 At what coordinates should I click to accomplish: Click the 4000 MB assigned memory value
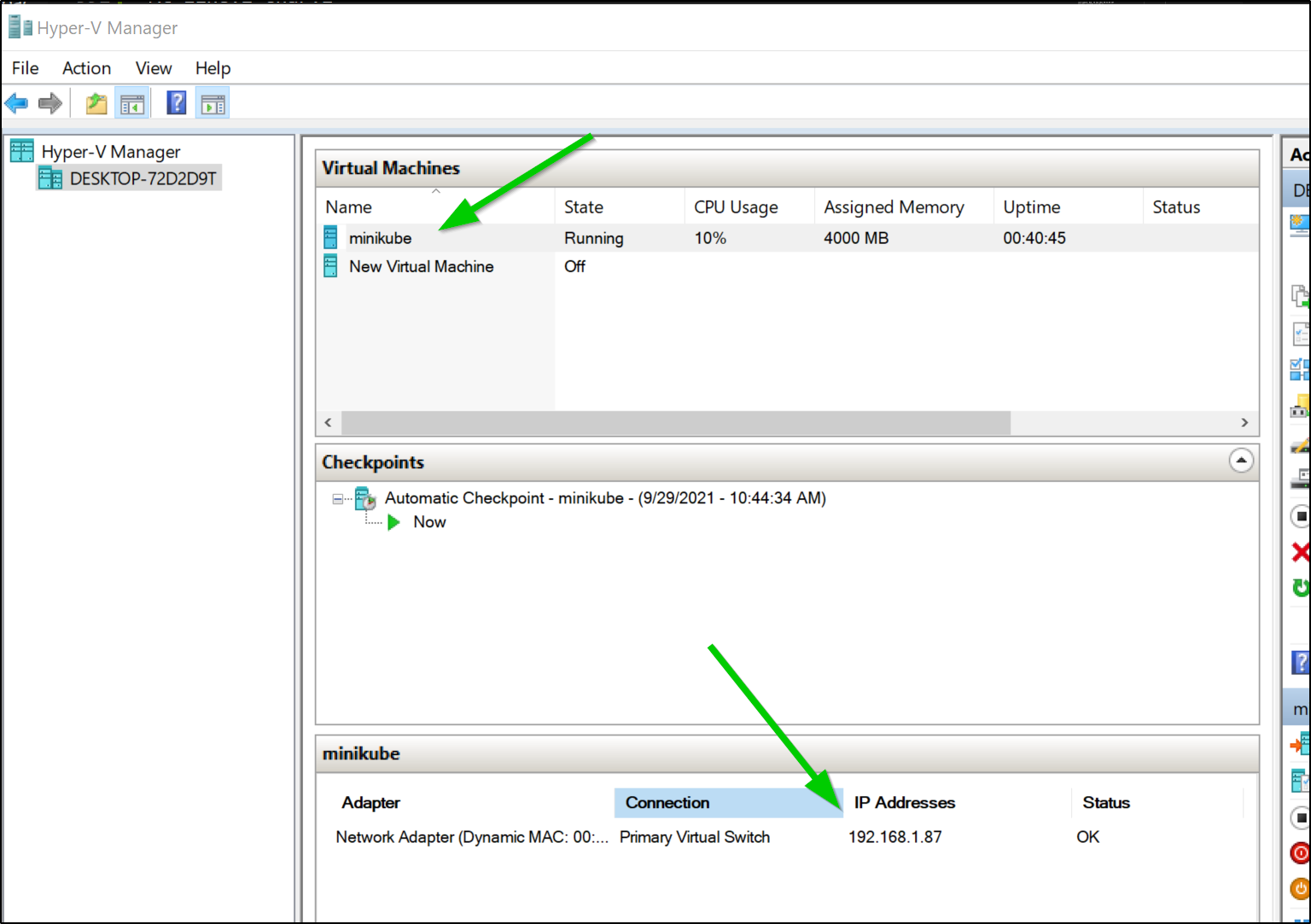point(856,238)
